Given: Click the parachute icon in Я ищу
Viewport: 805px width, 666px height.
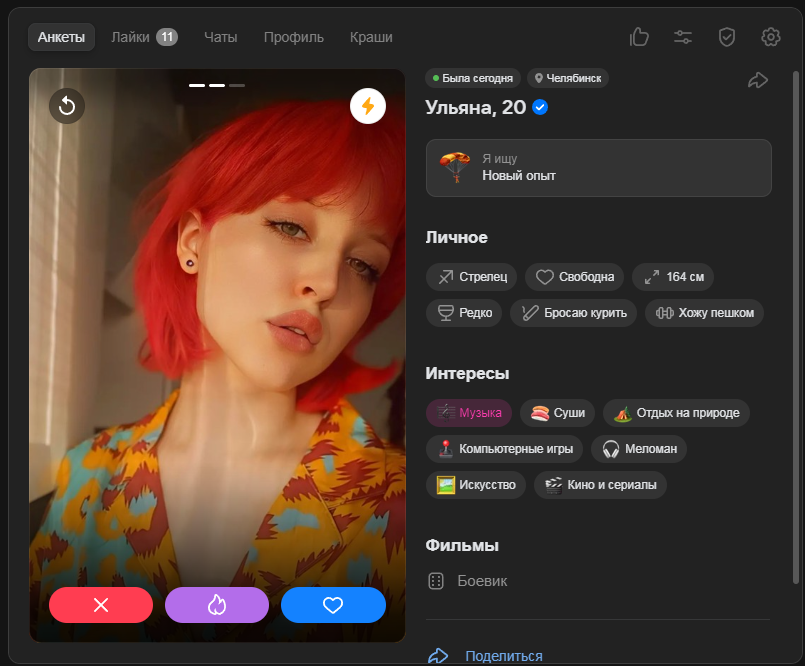Looking at the screenshot, I should [x=455, y=167].
